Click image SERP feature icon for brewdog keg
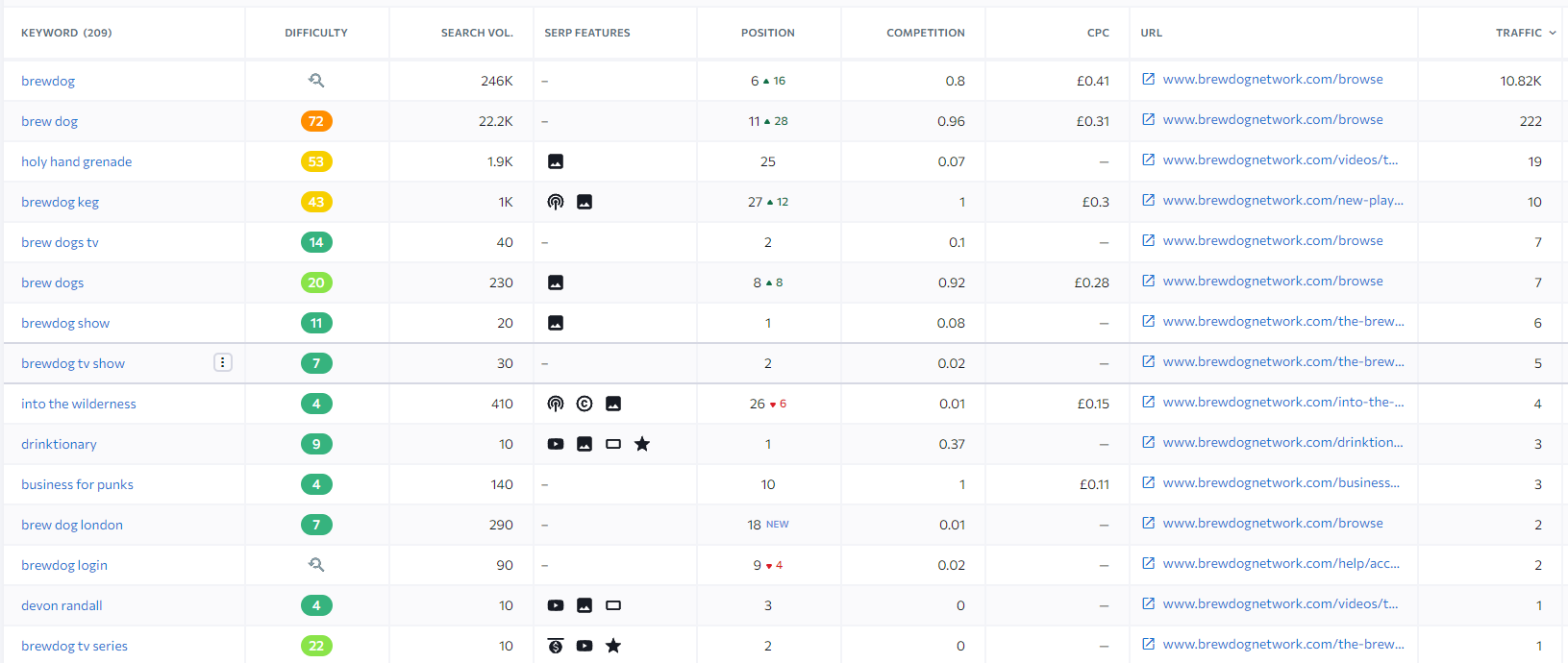The height and width of the screenshot is (663, 1568). pyautogui.click(x=585, y=202)
